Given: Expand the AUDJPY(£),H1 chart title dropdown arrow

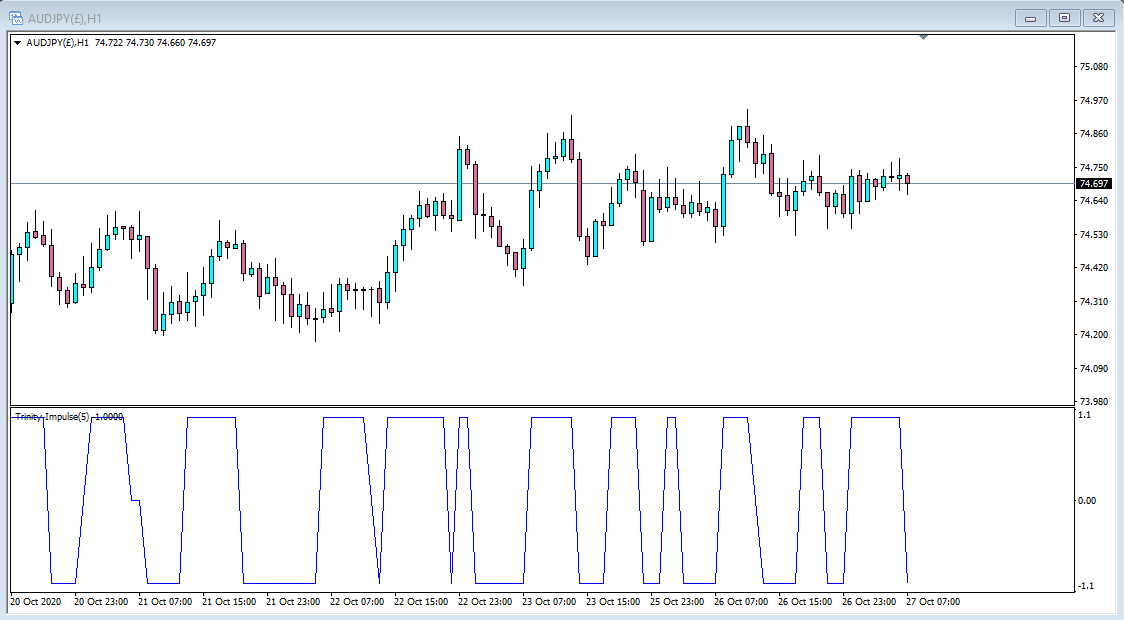Looking at the screenshot, I should pyautogui.click(x=17, y=43).
